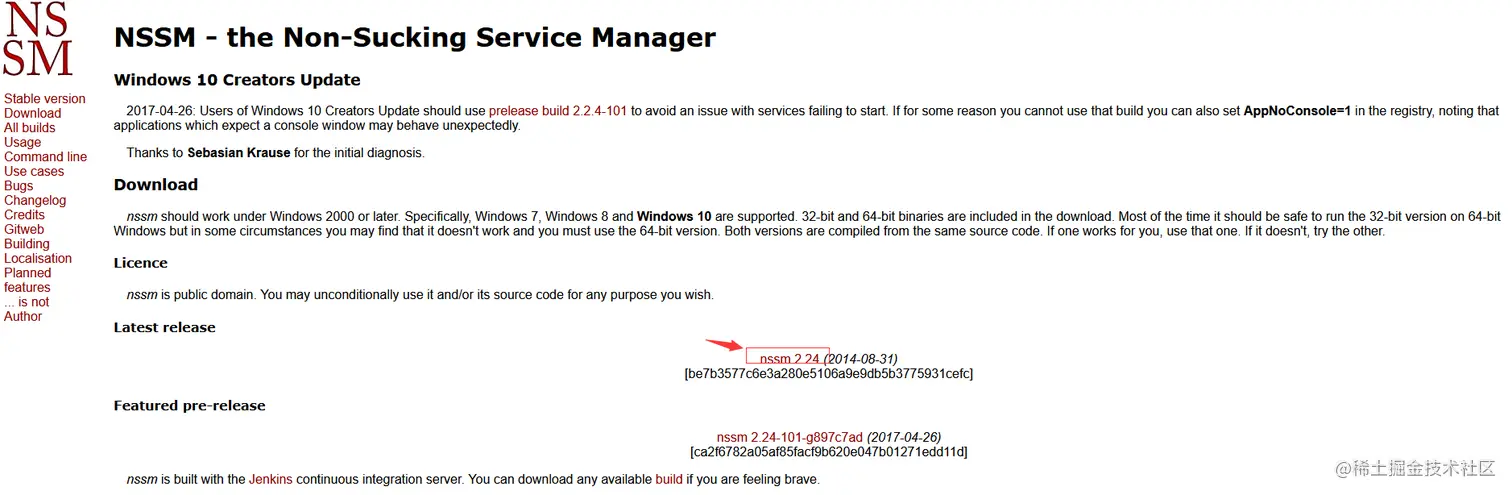The height and width of the screenshot is (495, 1512).
Task: Follow the 'build' link near Jenkins
Action: [669, 479]
